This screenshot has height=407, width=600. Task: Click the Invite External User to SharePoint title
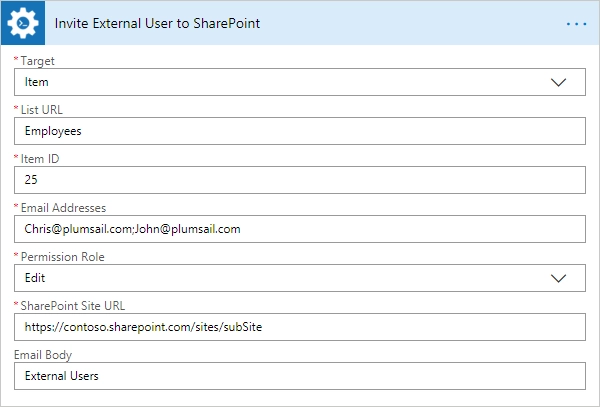157,23
